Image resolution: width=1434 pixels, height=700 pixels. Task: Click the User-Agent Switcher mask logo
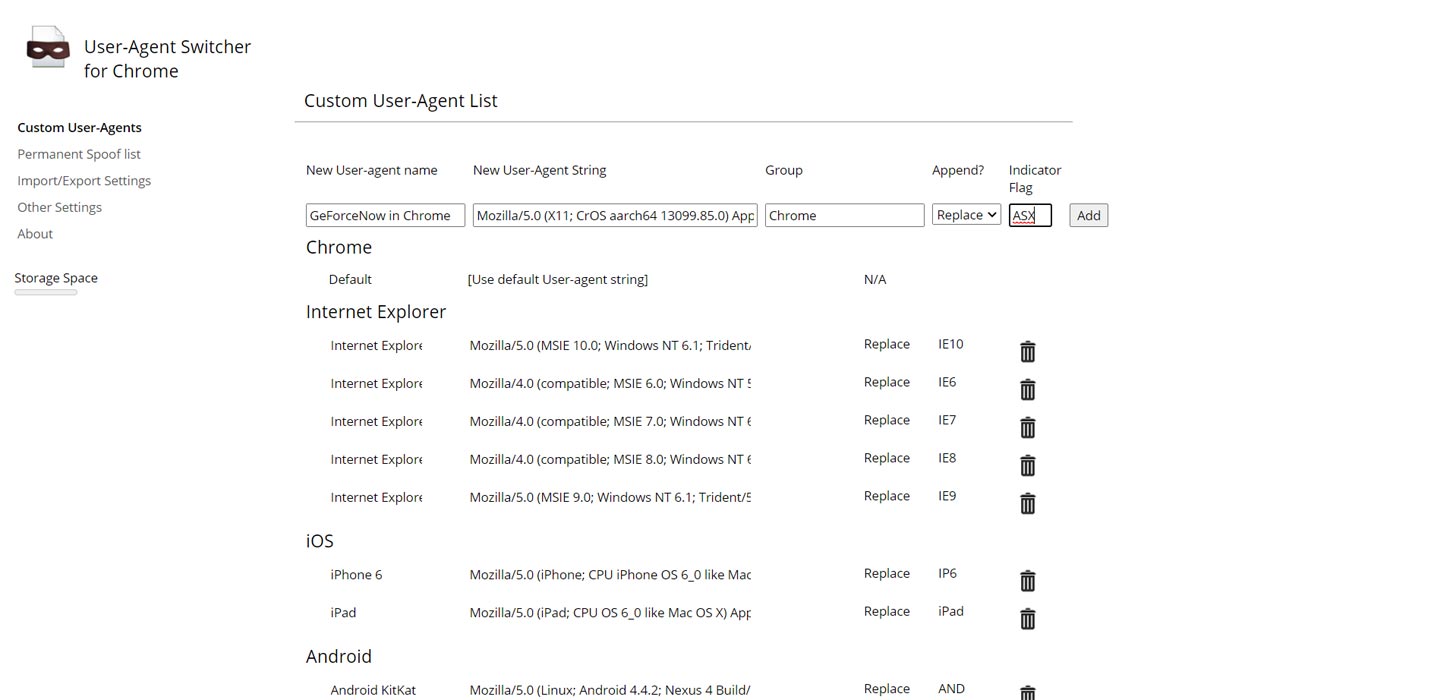click(47, 47)
